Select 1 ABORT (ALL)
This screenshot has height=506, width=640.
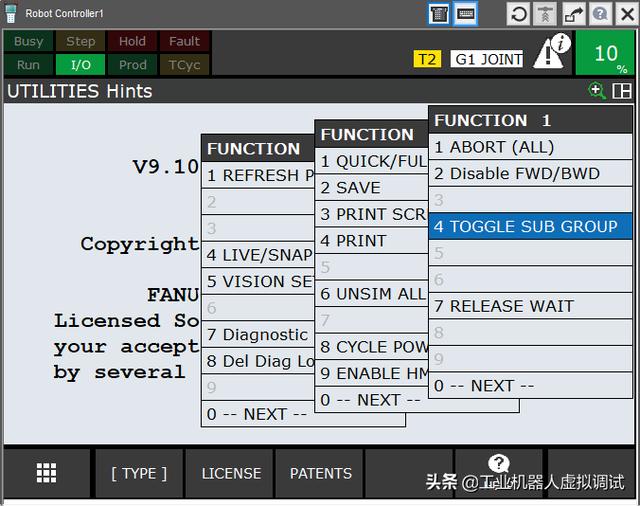(530, 147)
